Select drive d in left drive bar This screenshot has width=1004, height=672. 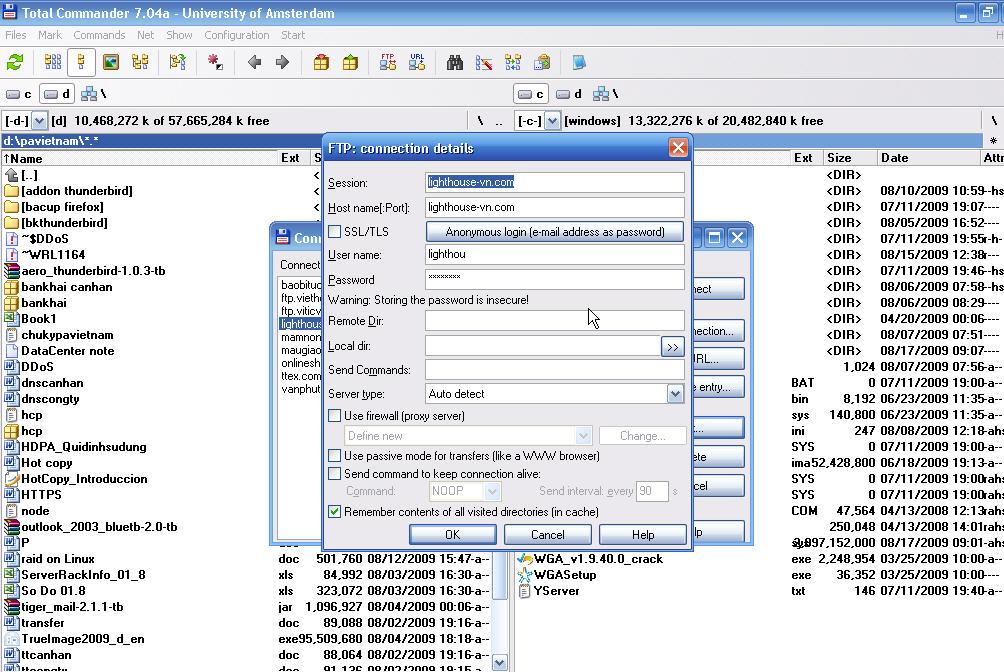[56, 94]
